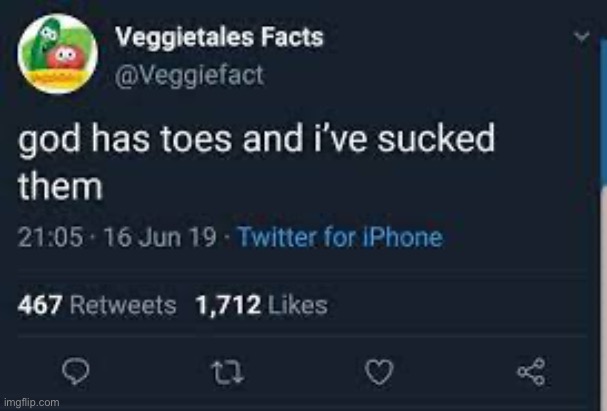This screenshot has height=411, width=607.
Task: Click the tweet text starting "god has toes"
Action: (x=256, y=140)
